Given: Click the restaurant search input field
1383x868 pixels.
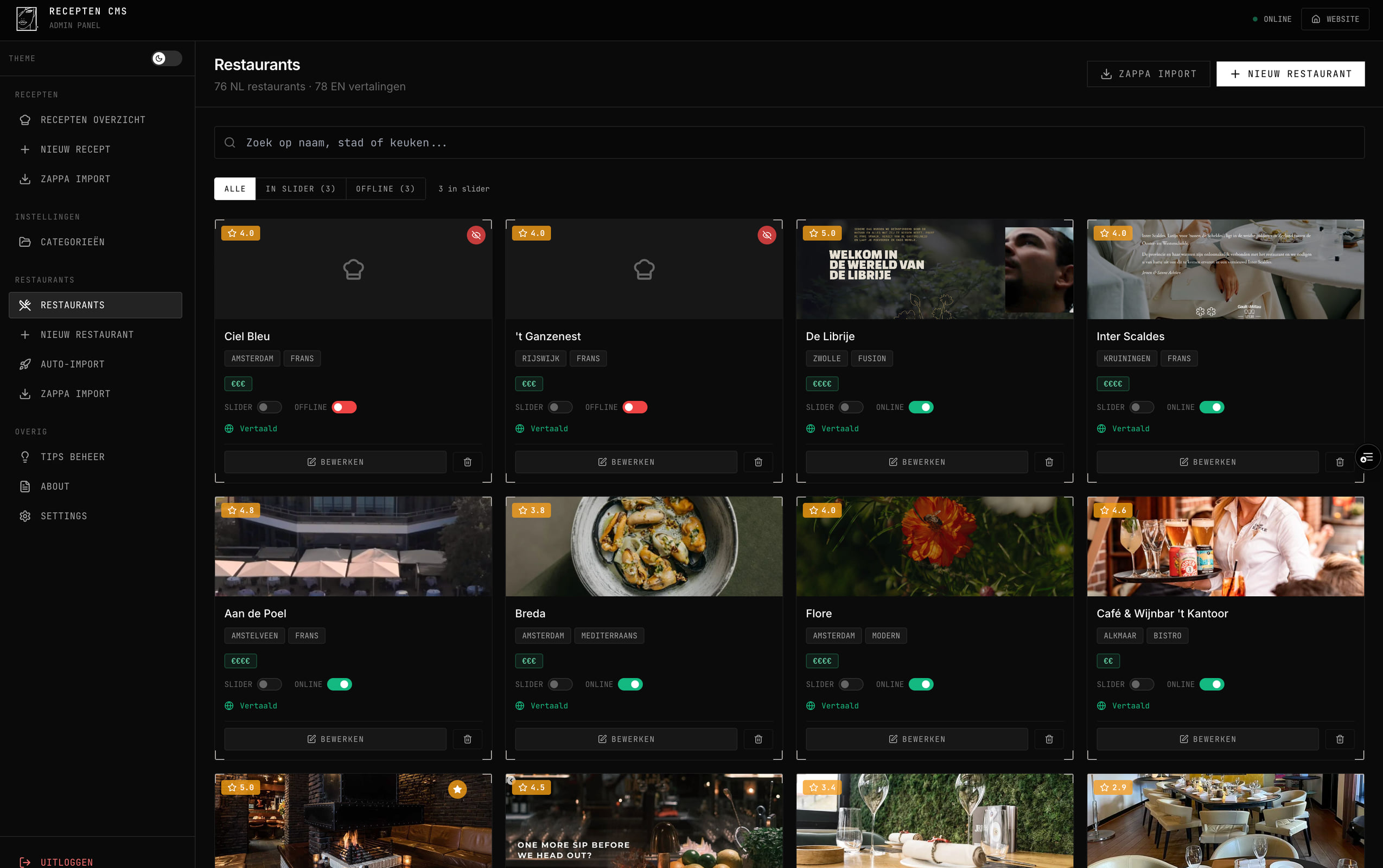Looking at the screenshot, I should (789, 142).
